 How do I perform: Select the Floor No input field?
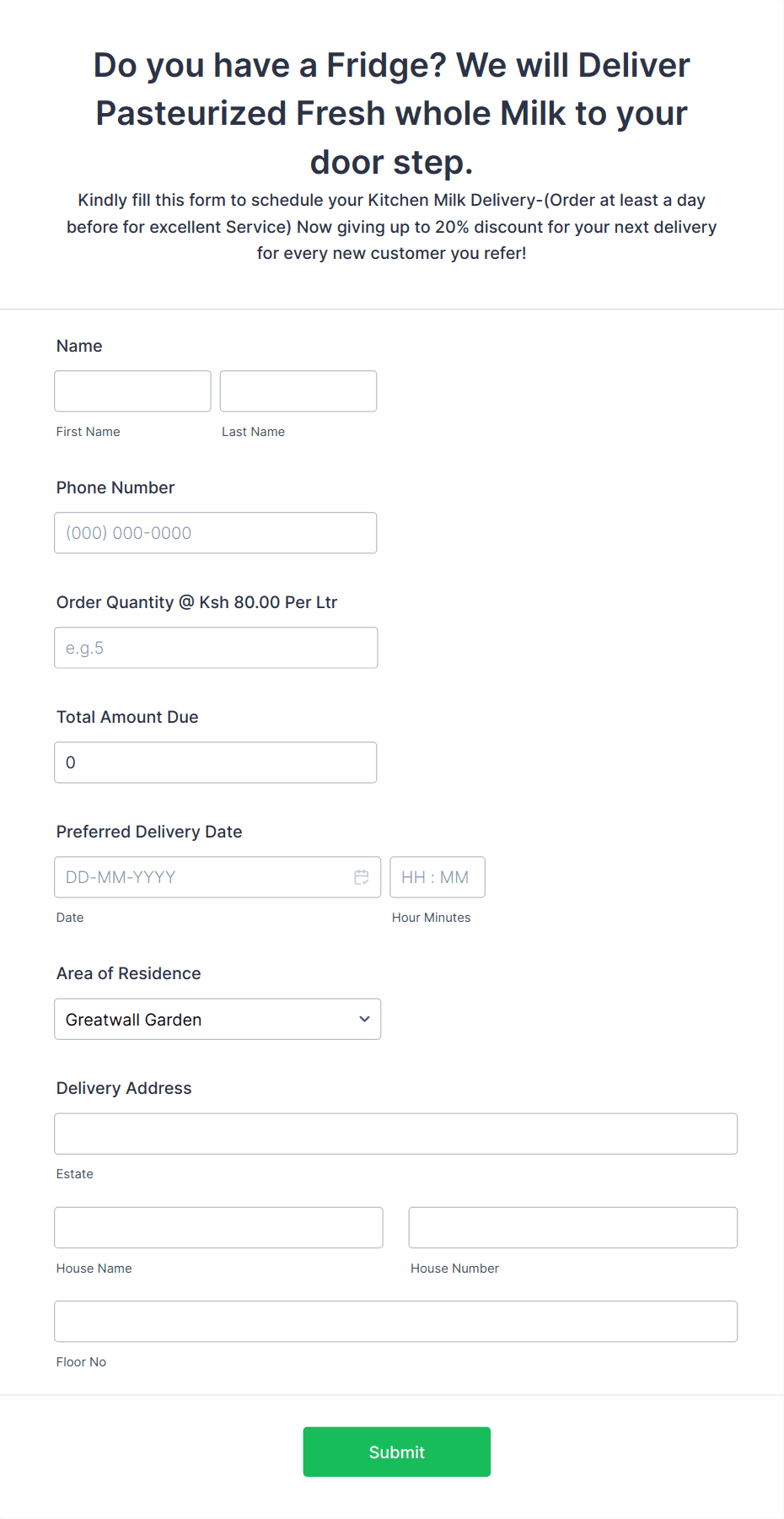[x=395, y=1321]
